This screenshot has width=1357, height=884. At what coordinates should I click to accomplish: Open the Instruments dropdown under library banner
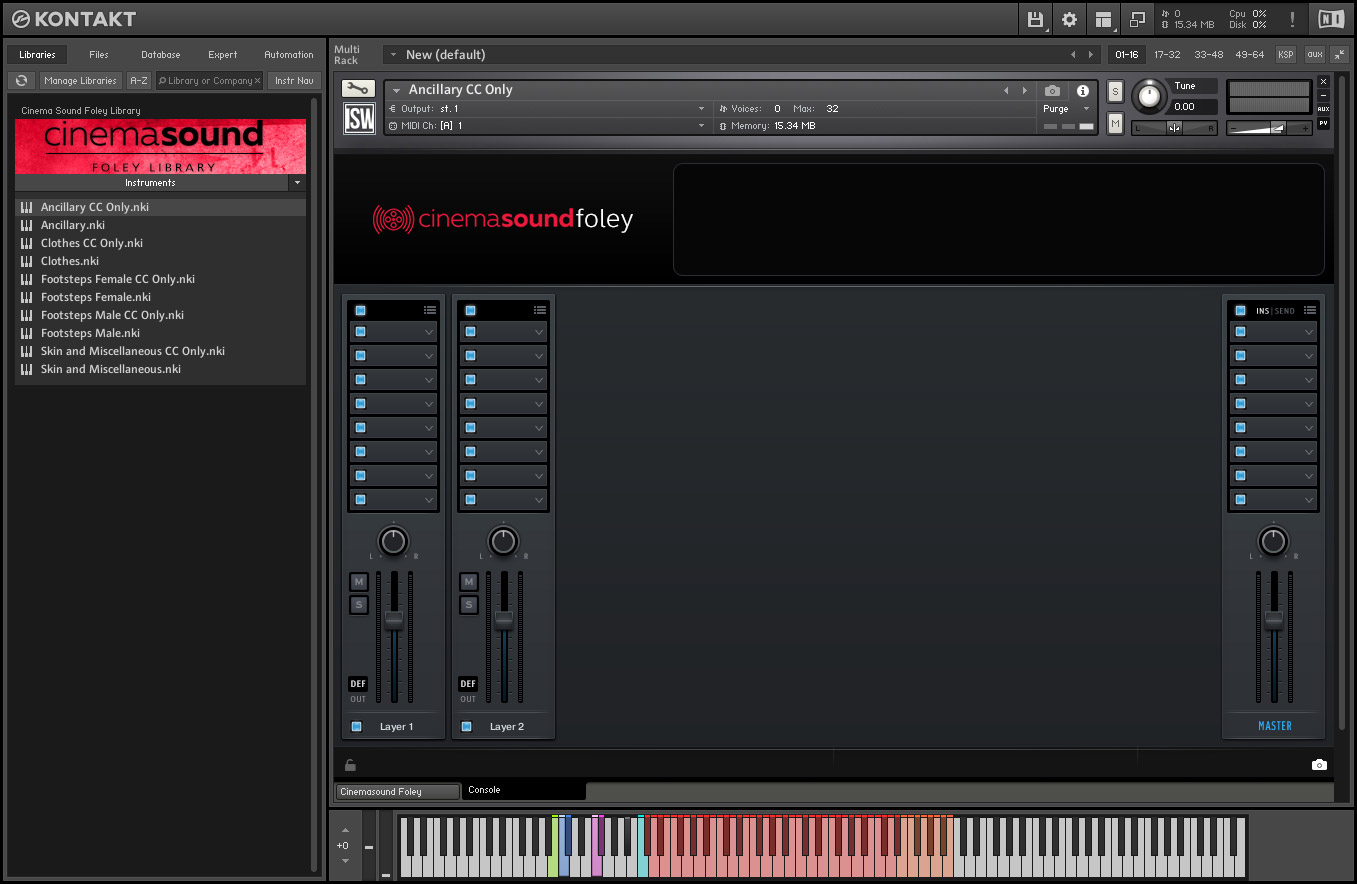pos(297,183)
